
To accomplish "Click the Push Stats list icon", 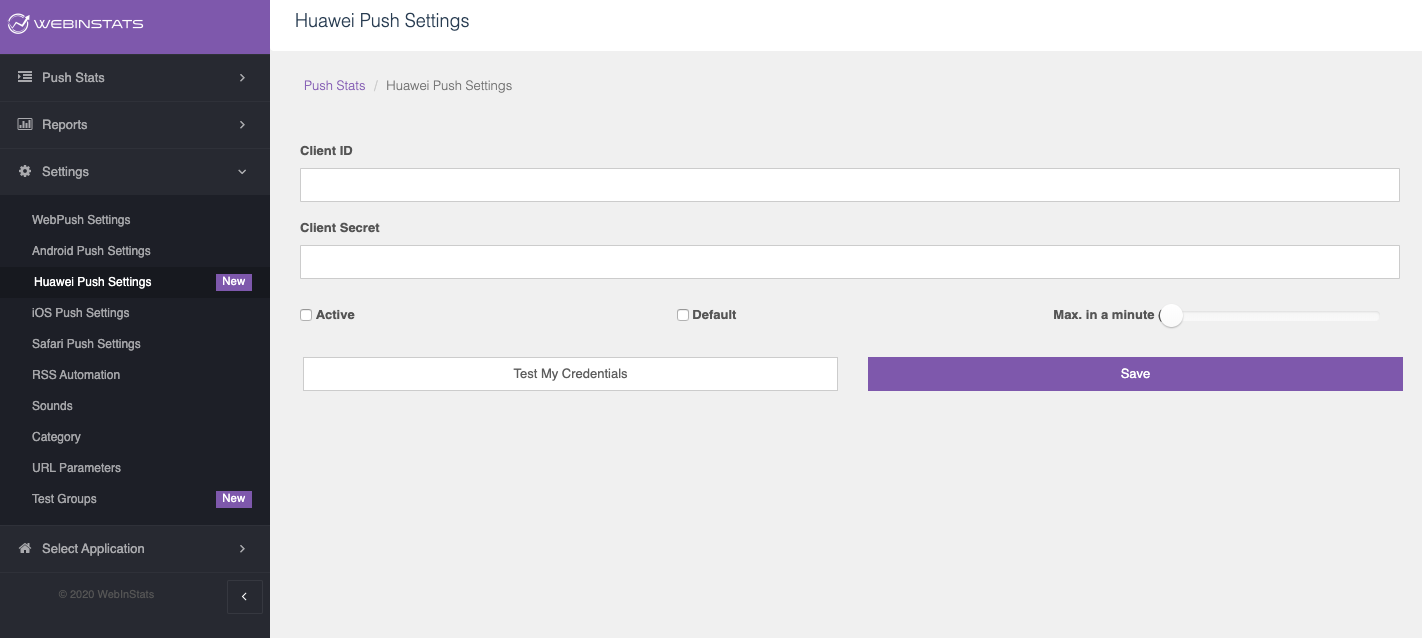I will [25, 77].
